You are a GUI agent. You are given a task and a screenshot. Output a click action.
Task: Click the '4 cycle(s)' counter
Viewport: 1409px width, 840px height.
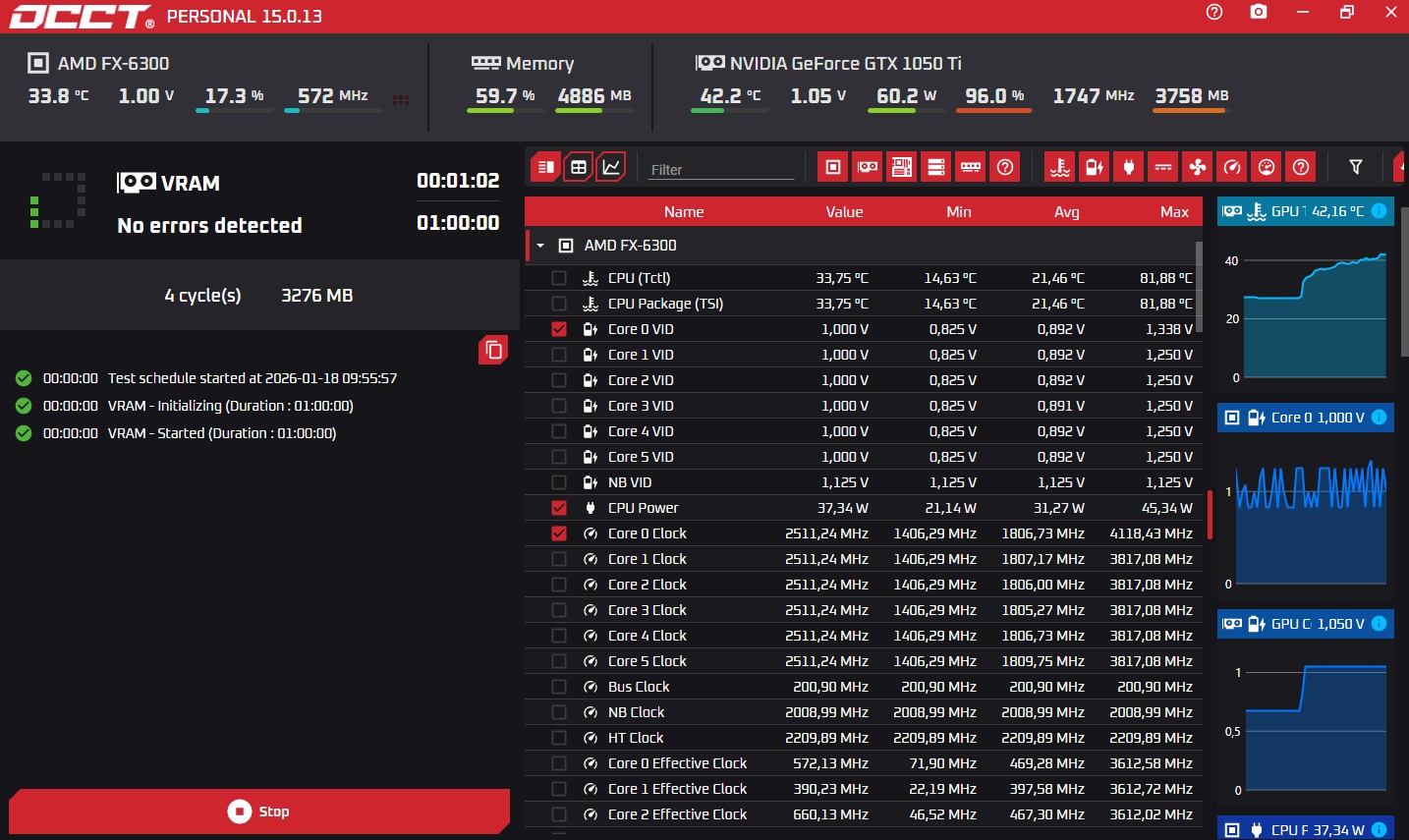click(x=202, y=296)
